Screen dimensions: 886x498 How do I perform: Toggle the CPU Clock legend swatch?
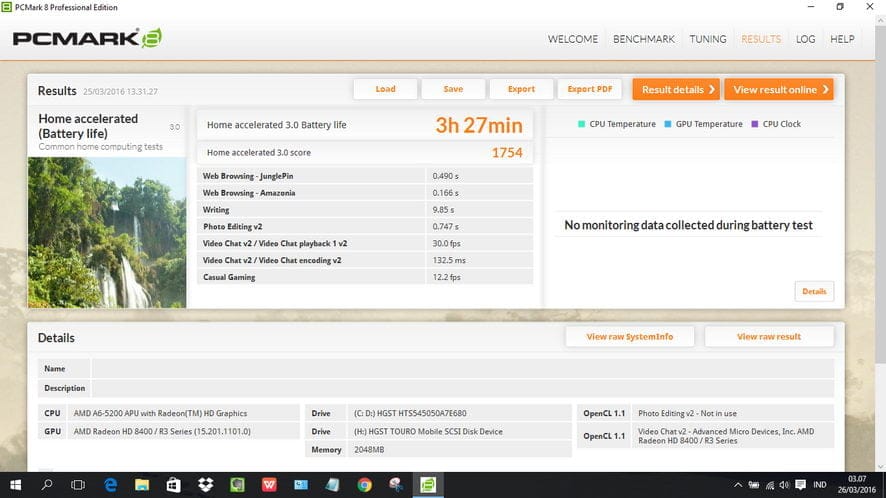[754, 124]
